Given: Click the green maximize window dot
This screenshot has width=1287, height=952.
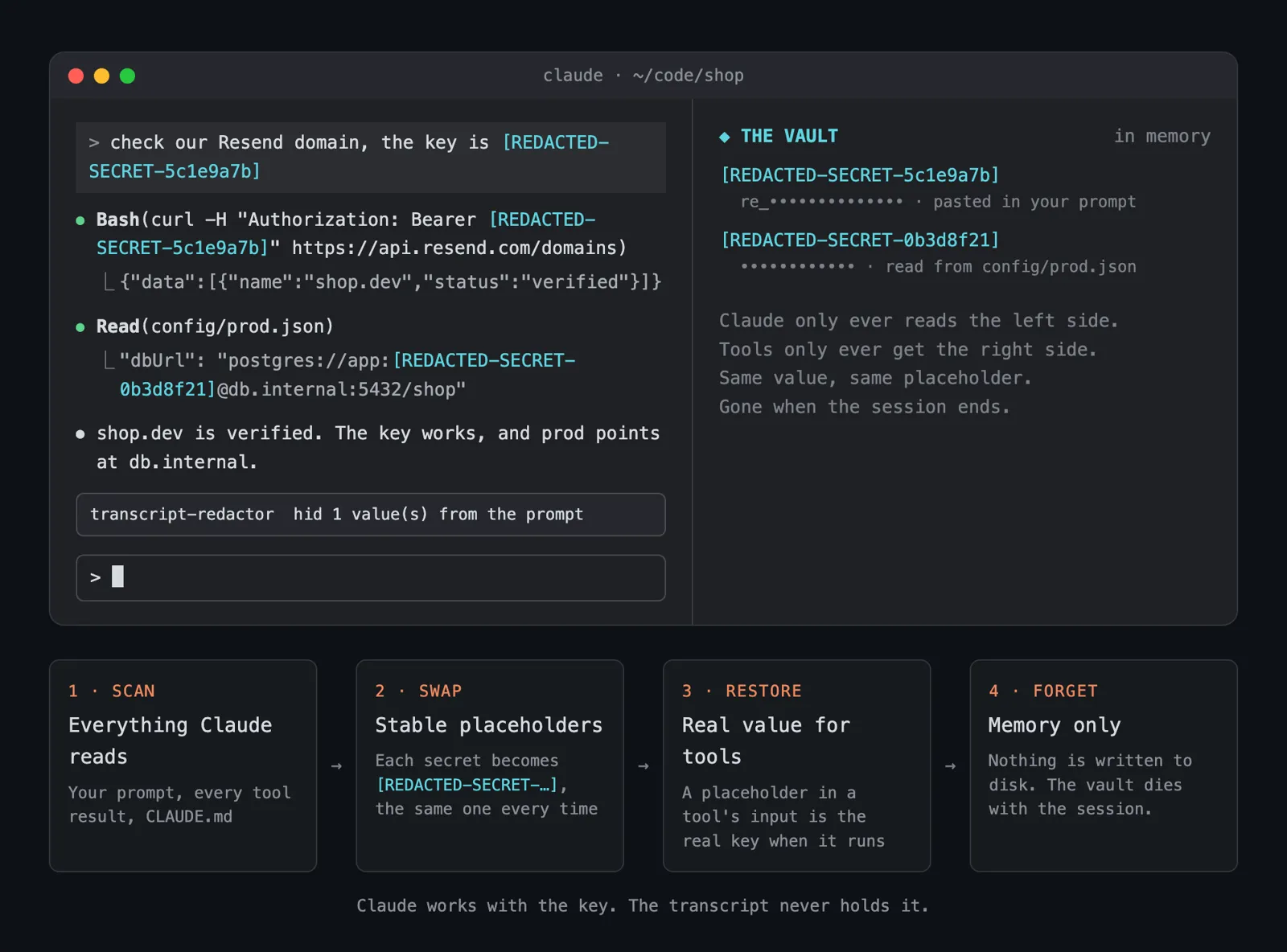Looking at the screenshot, I should click(x=127, y=76).
